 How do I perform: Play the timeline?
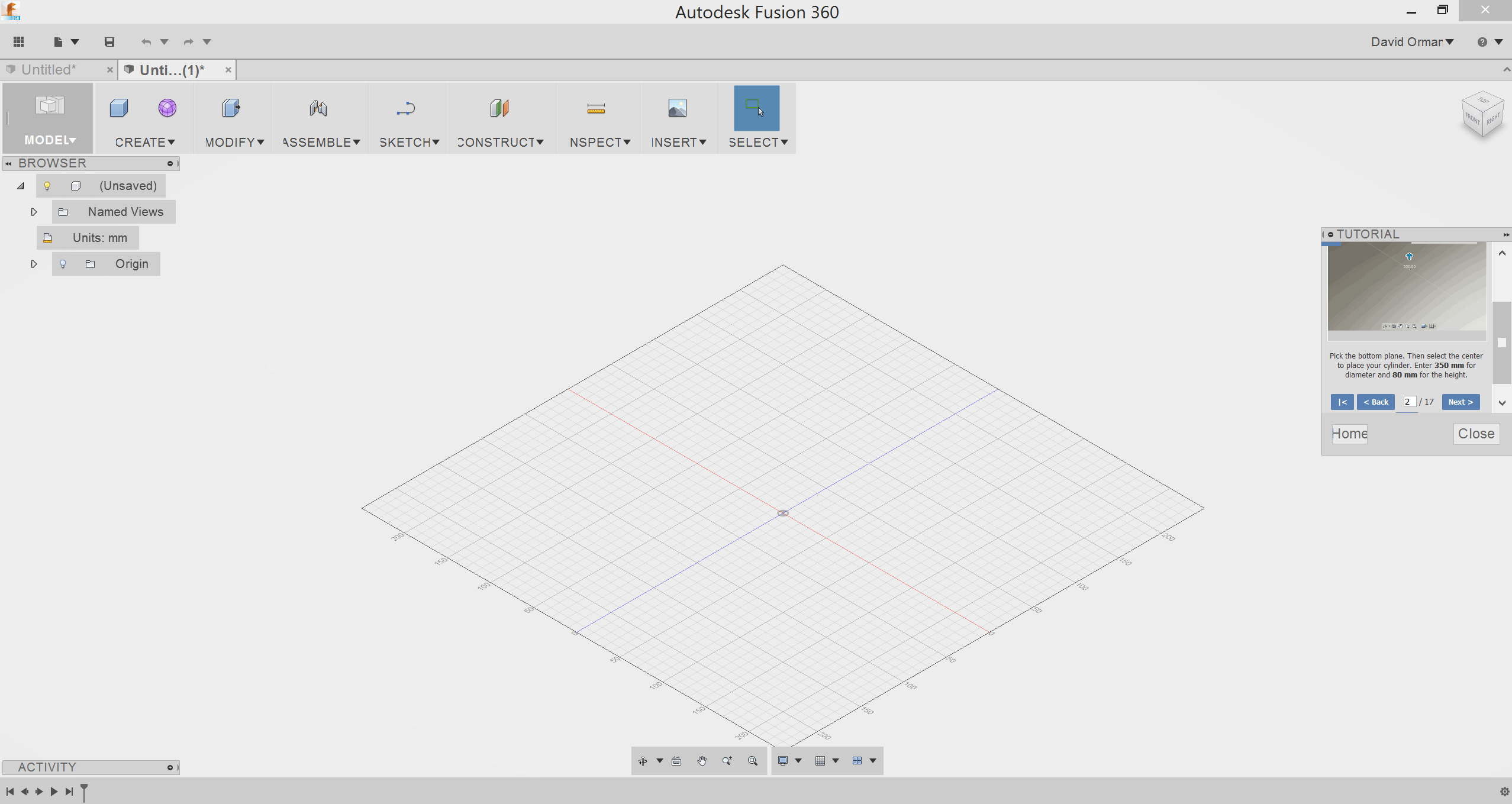click(54, 792)
